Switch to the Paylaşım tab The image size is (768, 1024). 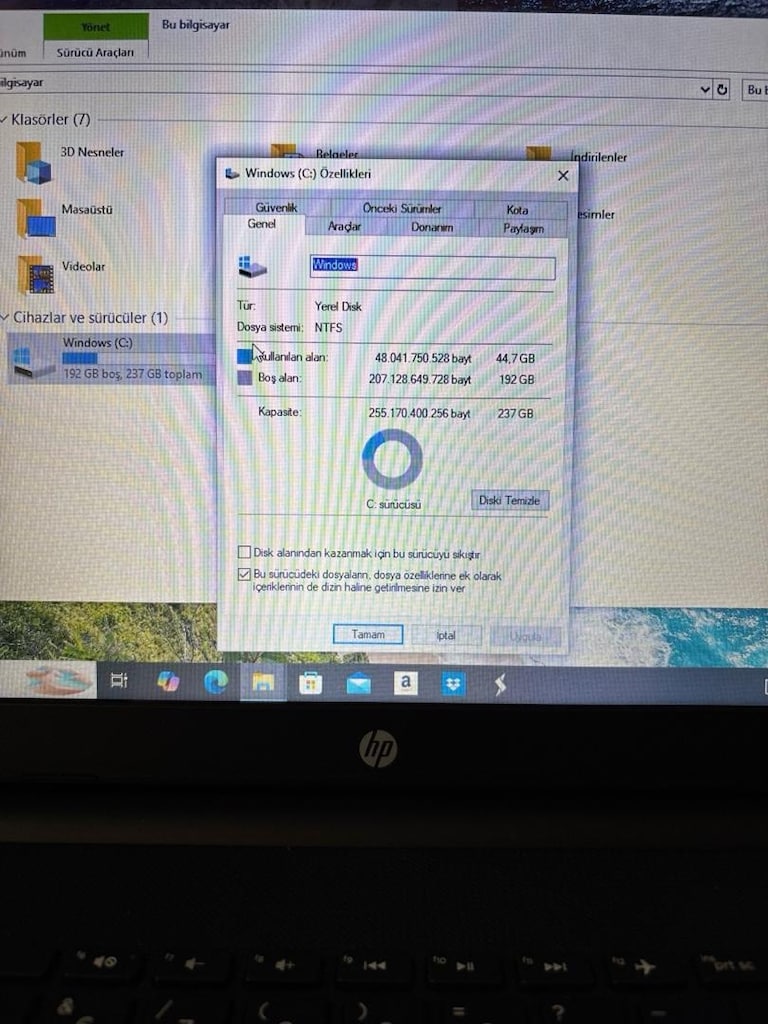[x=523, y=229]
